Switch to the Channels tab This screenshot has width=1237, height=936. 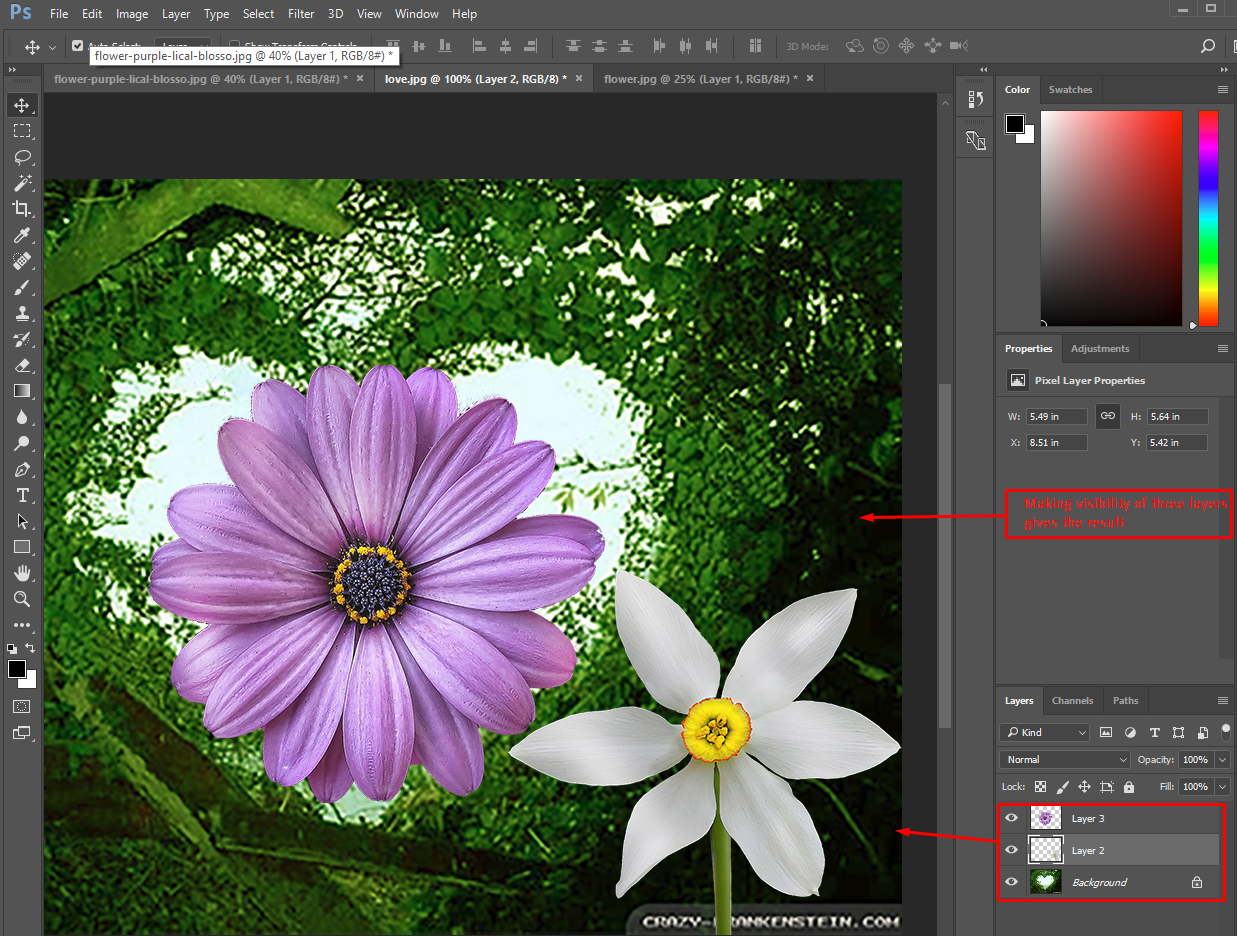point(1072,700)
